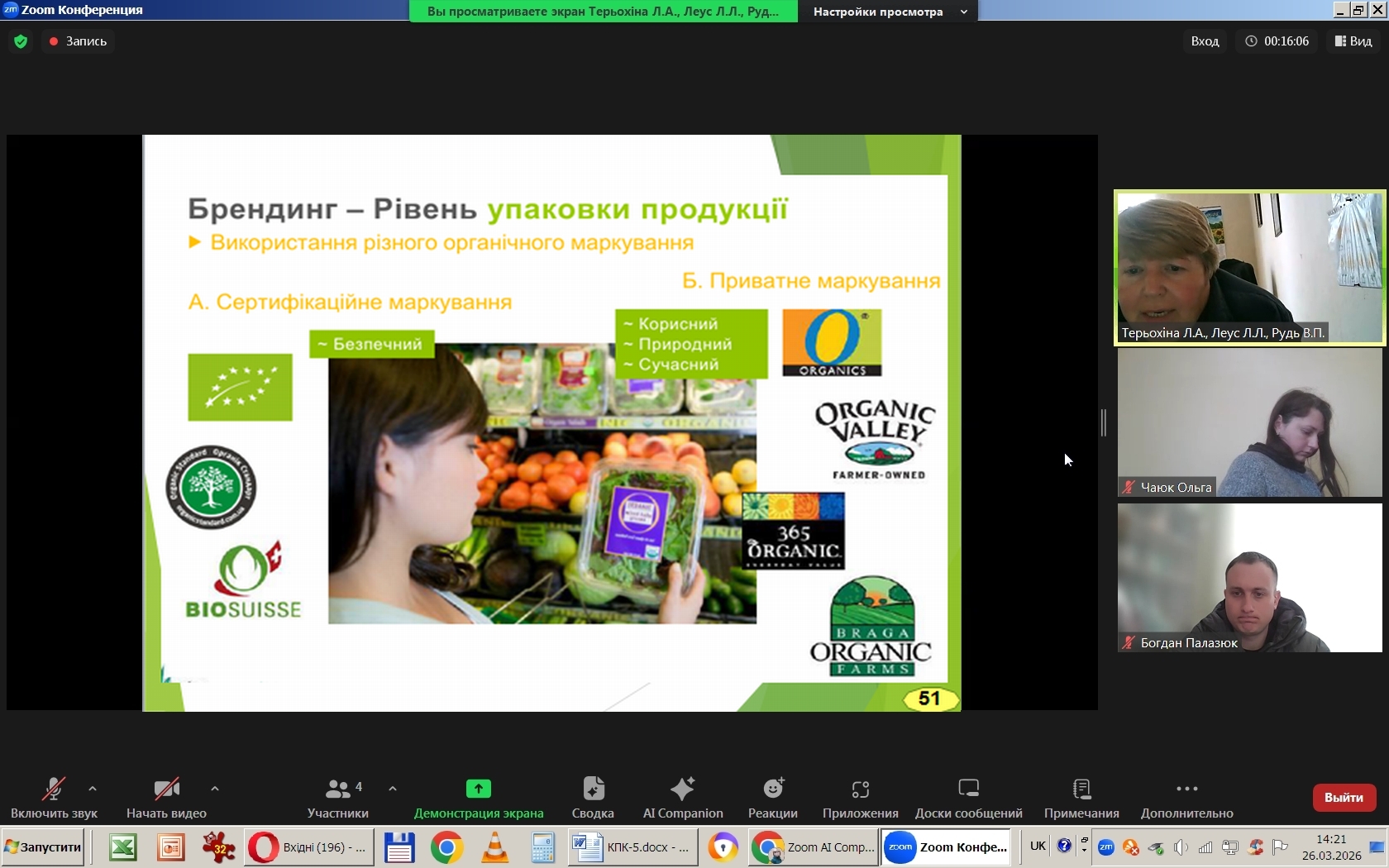This screenshot has height=868, width=1389.
Task: Click the Вход sign-in button
Action: tap(1205, 41)
